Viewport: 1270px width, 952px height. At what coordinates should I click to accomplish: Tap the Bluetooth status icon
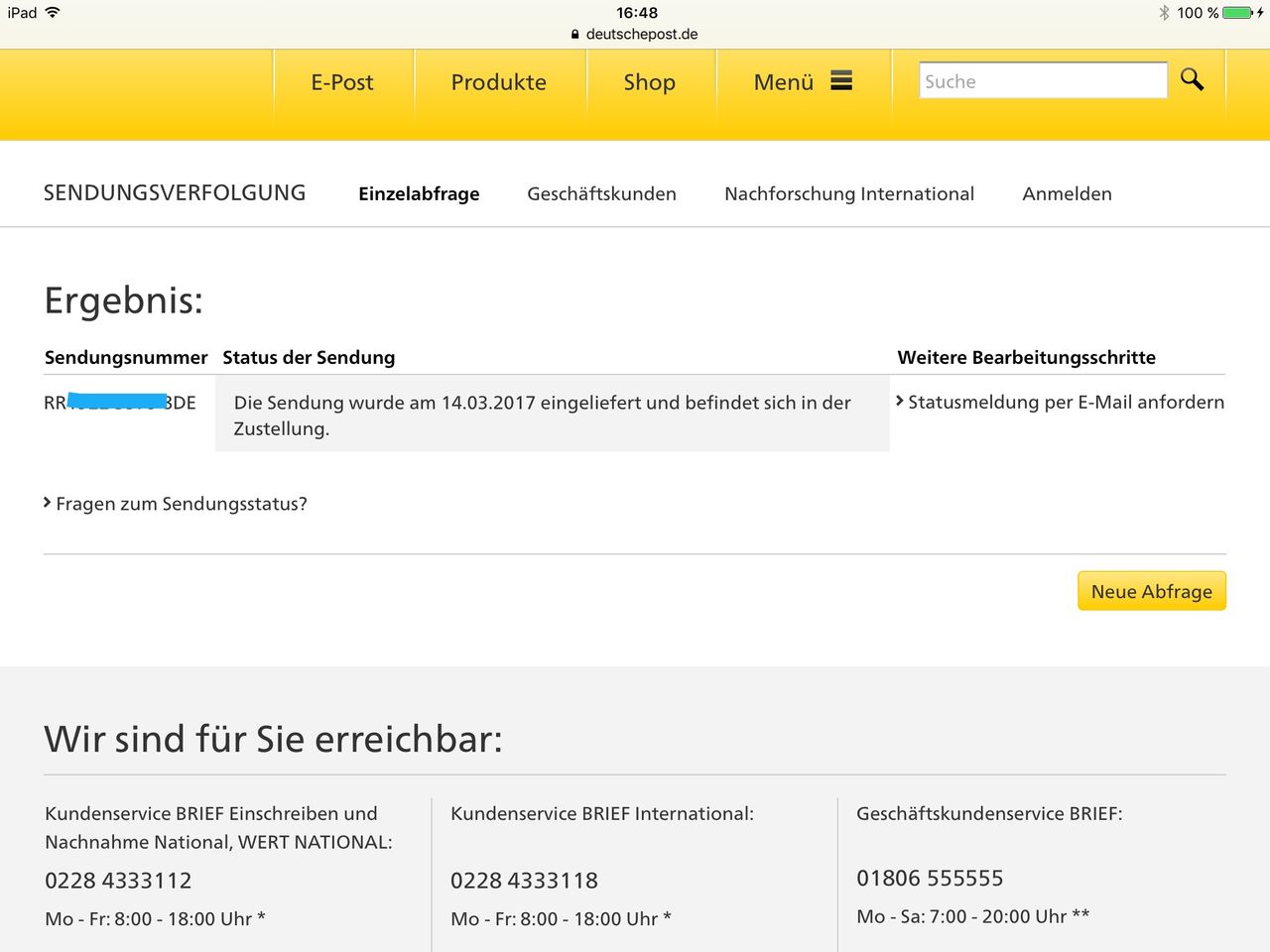(1164, 13)
